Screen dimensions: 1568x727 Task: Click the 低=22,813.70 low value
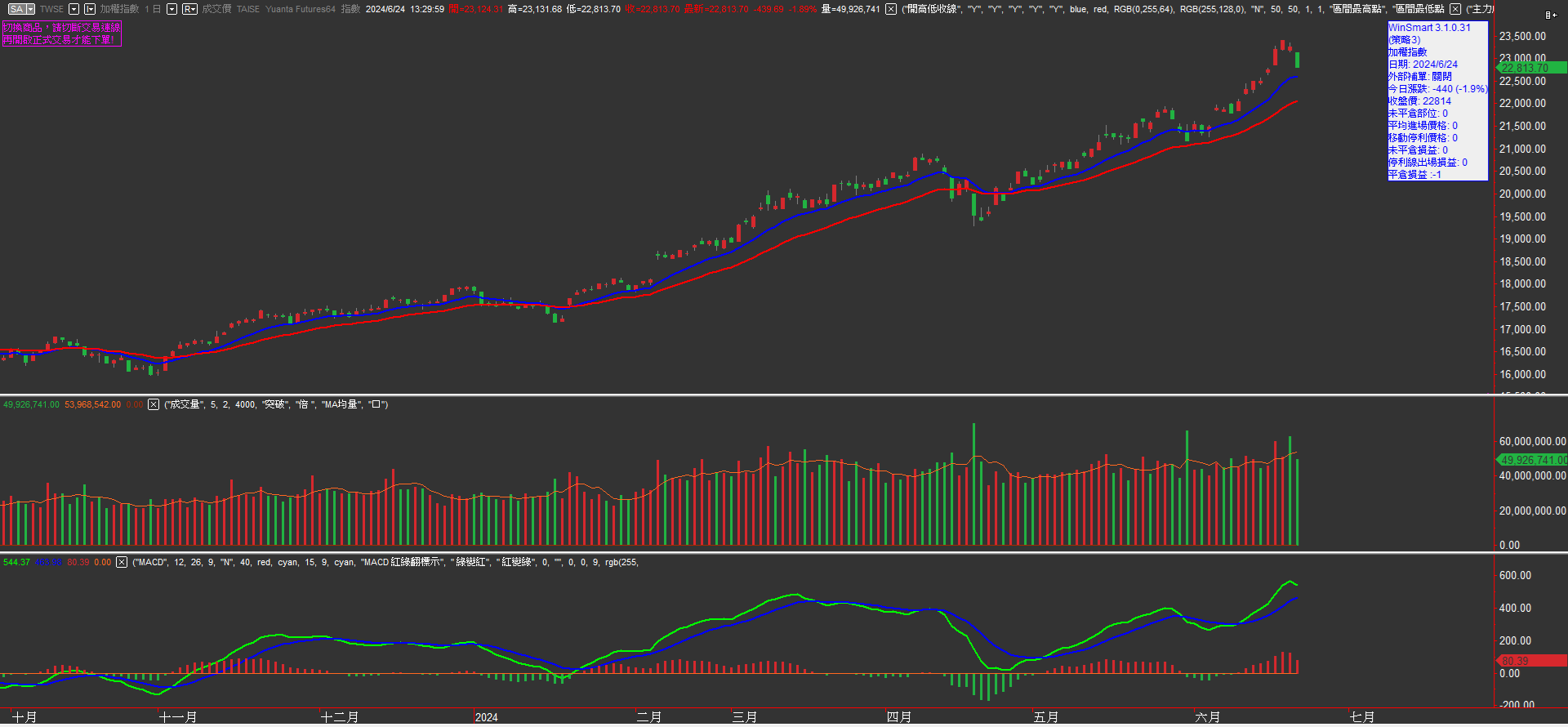click(594, 9)
